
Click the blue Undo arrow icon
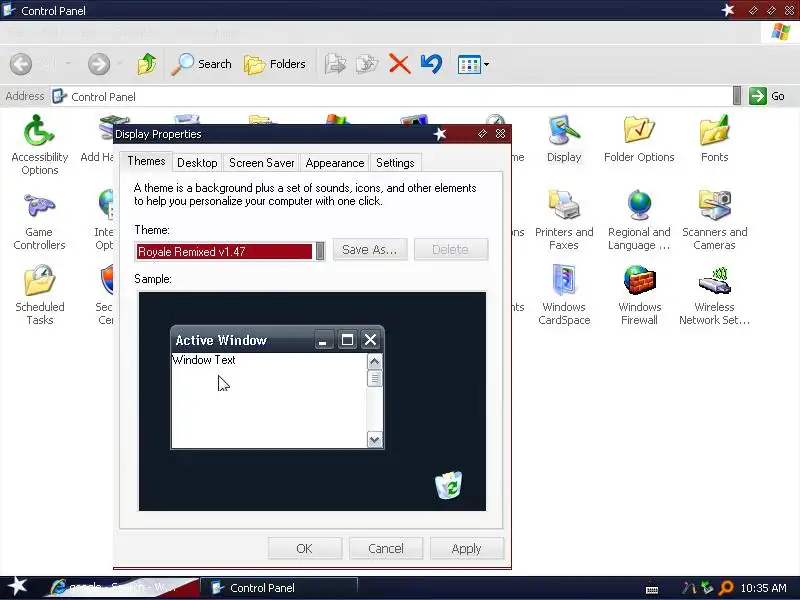[431, 64]
